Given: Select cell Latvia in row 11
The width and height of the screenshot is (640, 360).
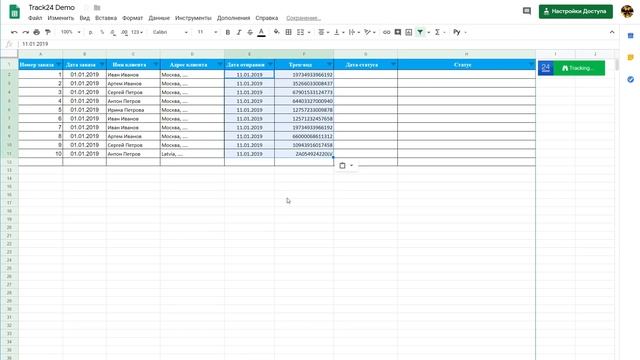Looking at the screenshot, I should pos(192,154).
